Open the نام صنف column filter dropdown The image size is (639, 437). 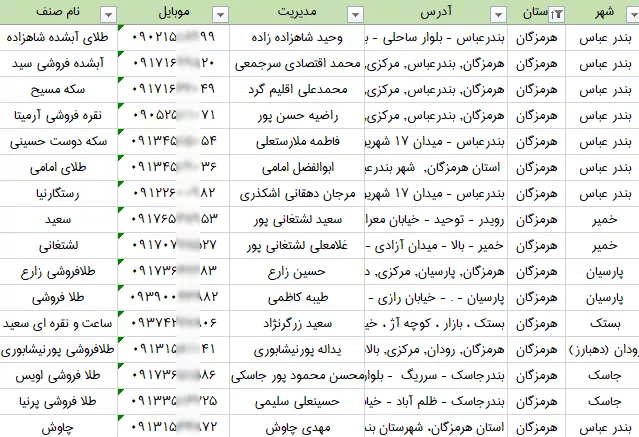(108, 15)
